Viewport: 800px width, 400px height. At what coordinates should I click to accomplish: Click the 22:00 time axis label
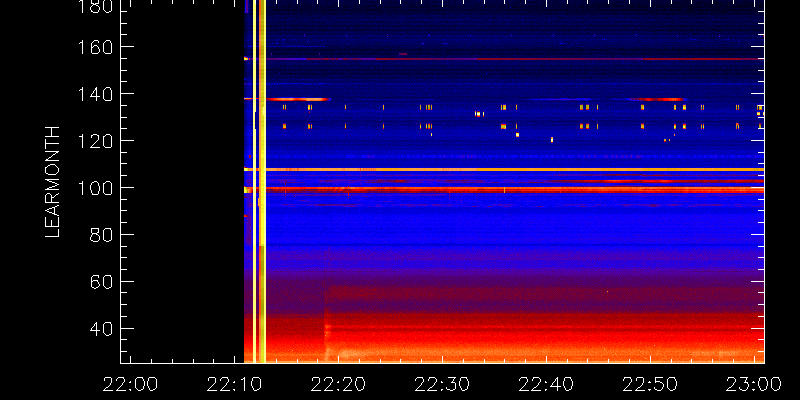pos(131,384)
